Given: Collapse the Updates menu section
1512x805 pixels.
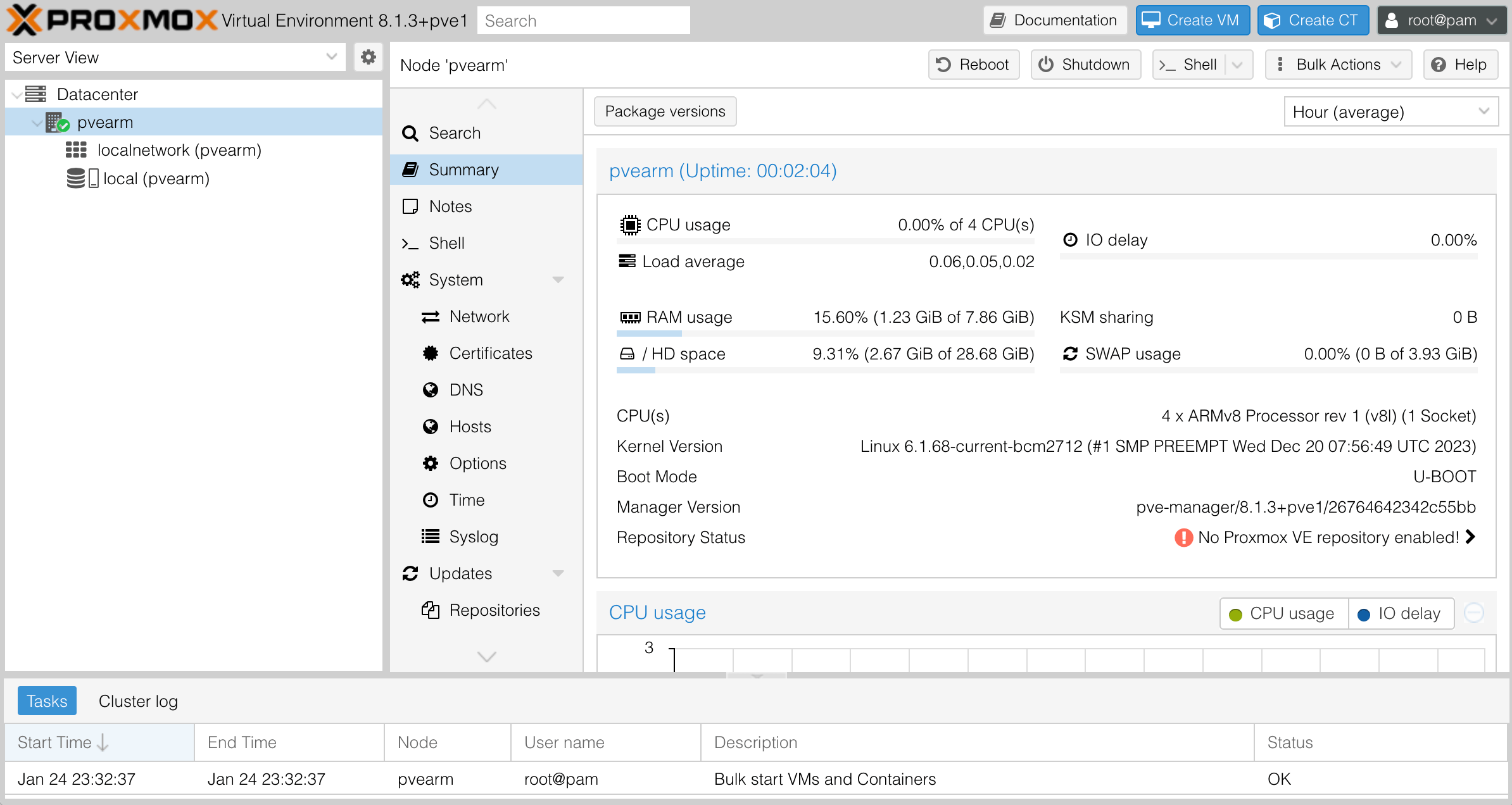Looking at the screenshot, I should [558, 573].
